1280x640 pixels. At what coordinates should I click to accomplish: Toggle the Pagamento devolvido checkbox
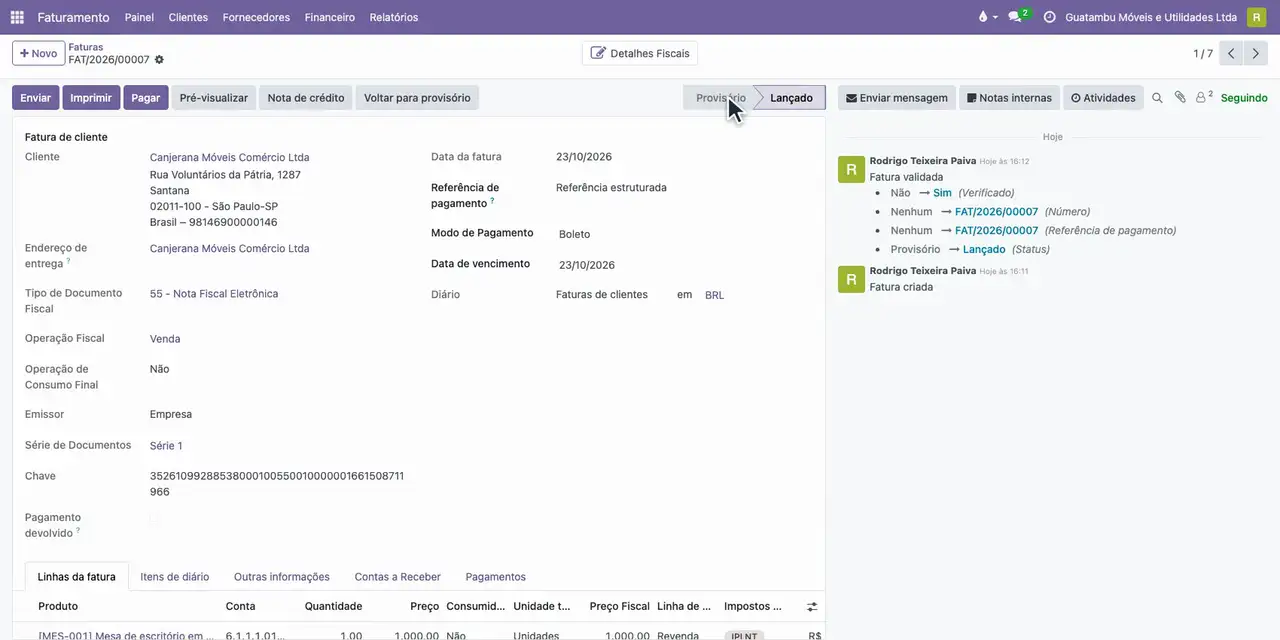tap(155, 518)
